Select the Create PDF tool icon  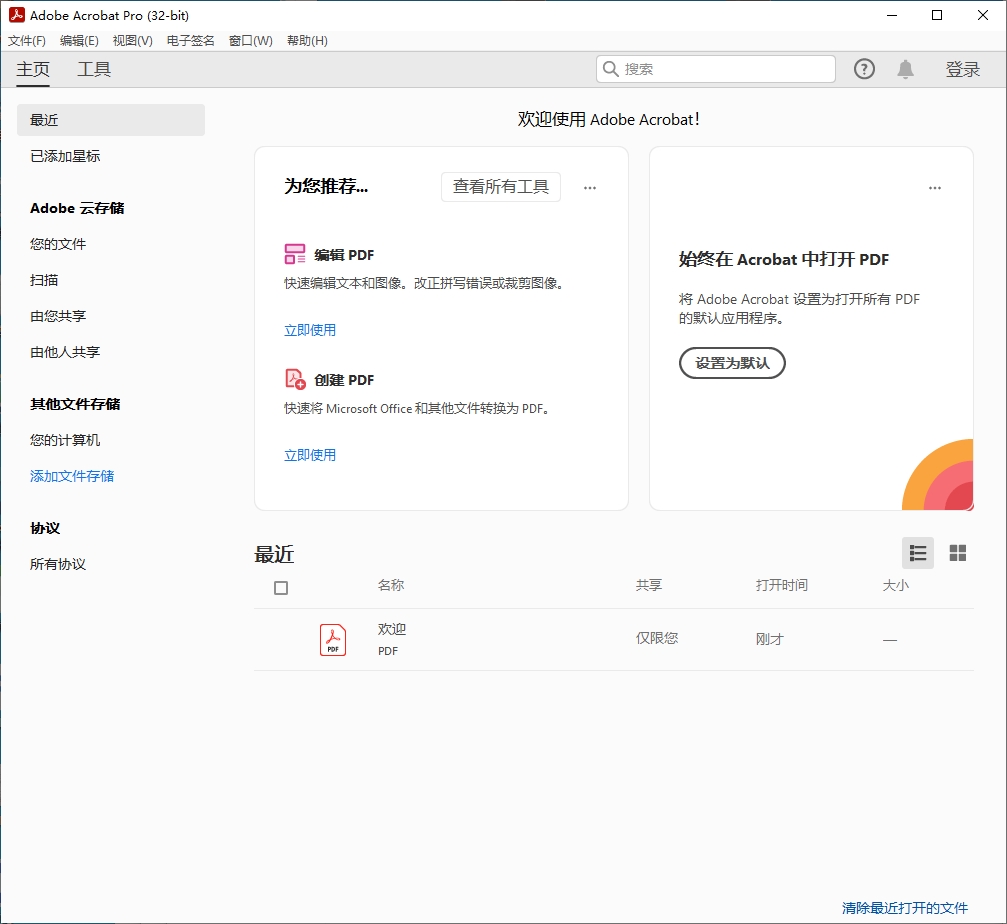pos(294,380)
